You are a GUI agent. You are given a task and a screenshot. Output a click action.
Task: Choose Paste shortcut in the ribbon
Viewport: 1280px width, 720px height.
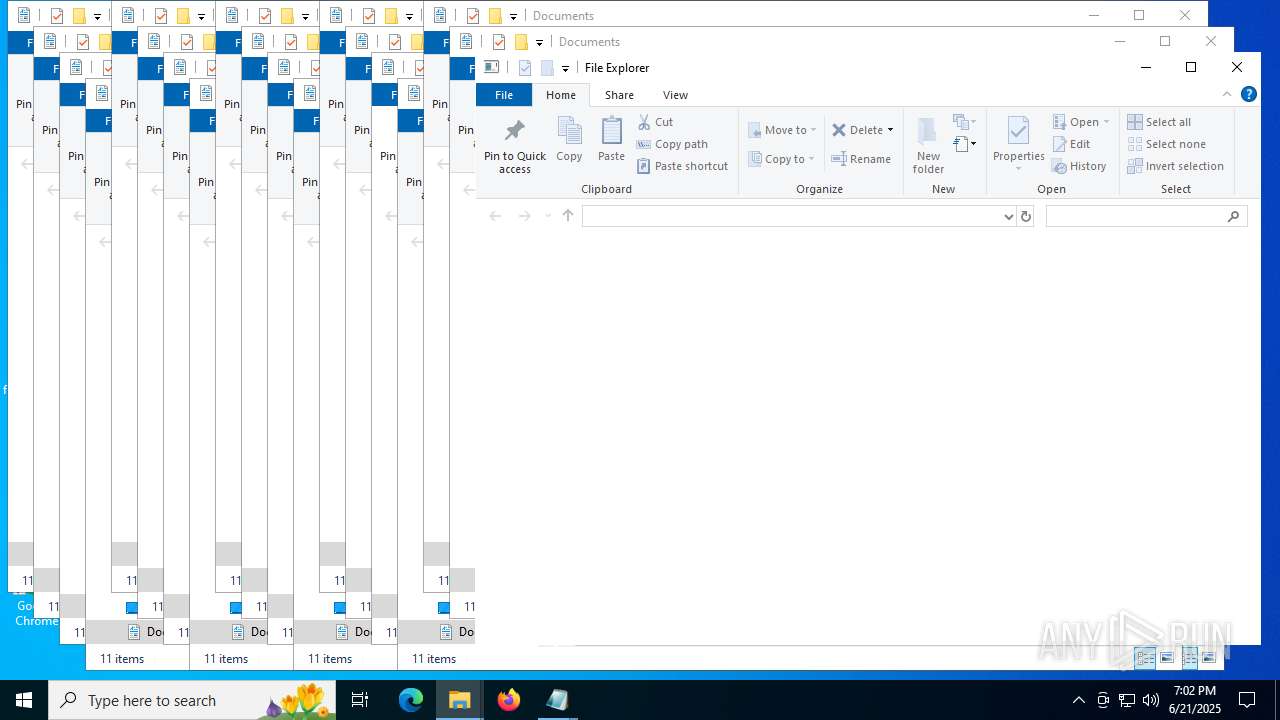(x=682, y=166)
